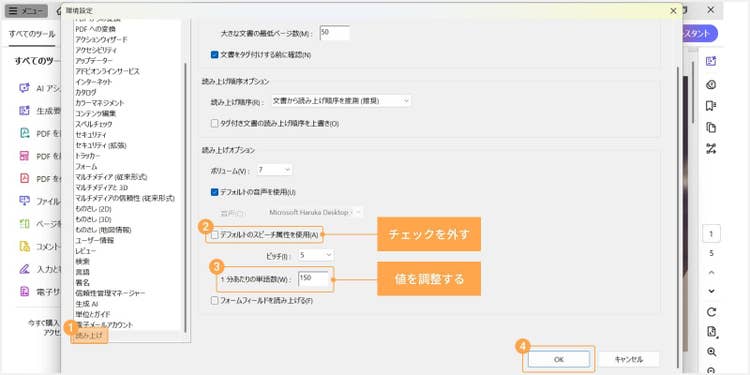The width and height of the screenshot is (750, 375).
Task: Select ものさし (地図情報) category
Action: click(103, 230)
